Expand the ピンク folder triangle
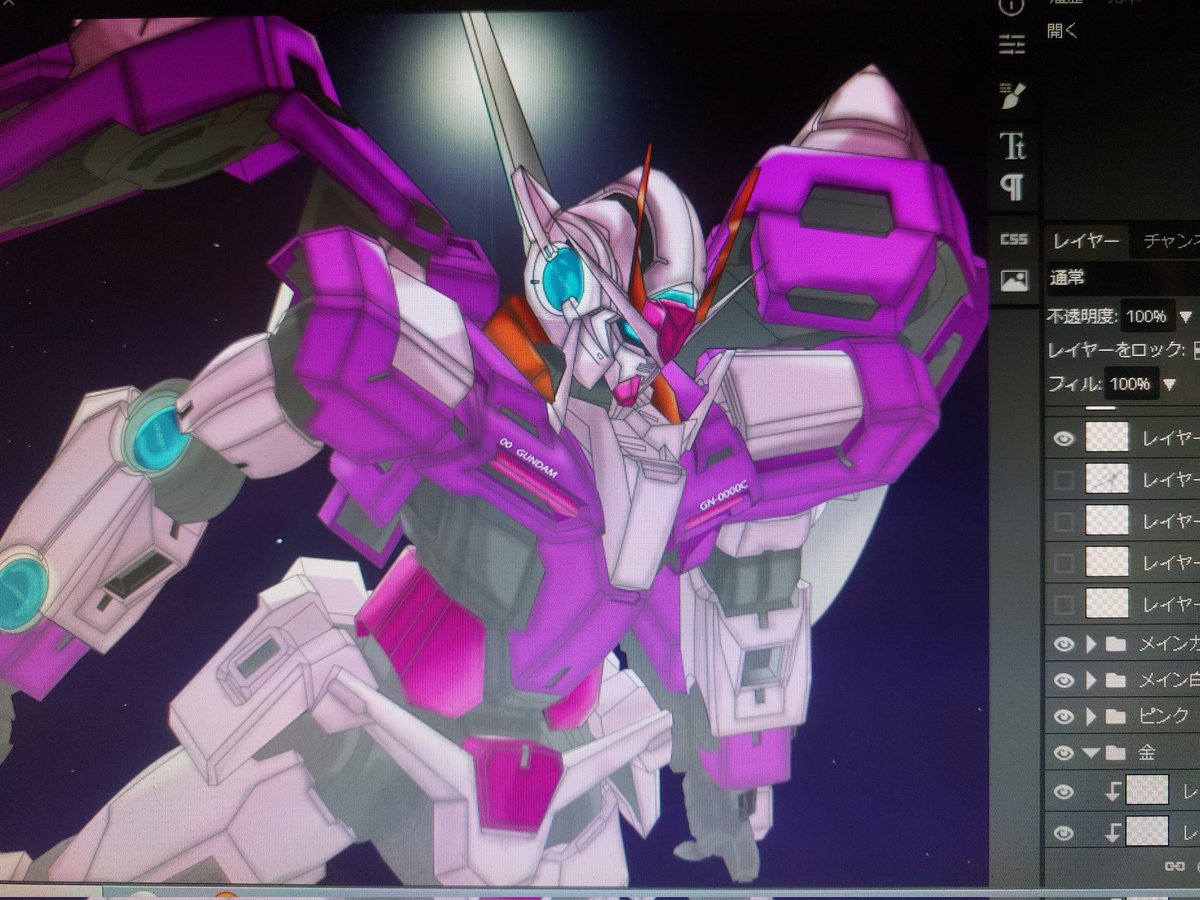Image resolution: width=1200 pixels, height=900 pixels. [1091, 717]
